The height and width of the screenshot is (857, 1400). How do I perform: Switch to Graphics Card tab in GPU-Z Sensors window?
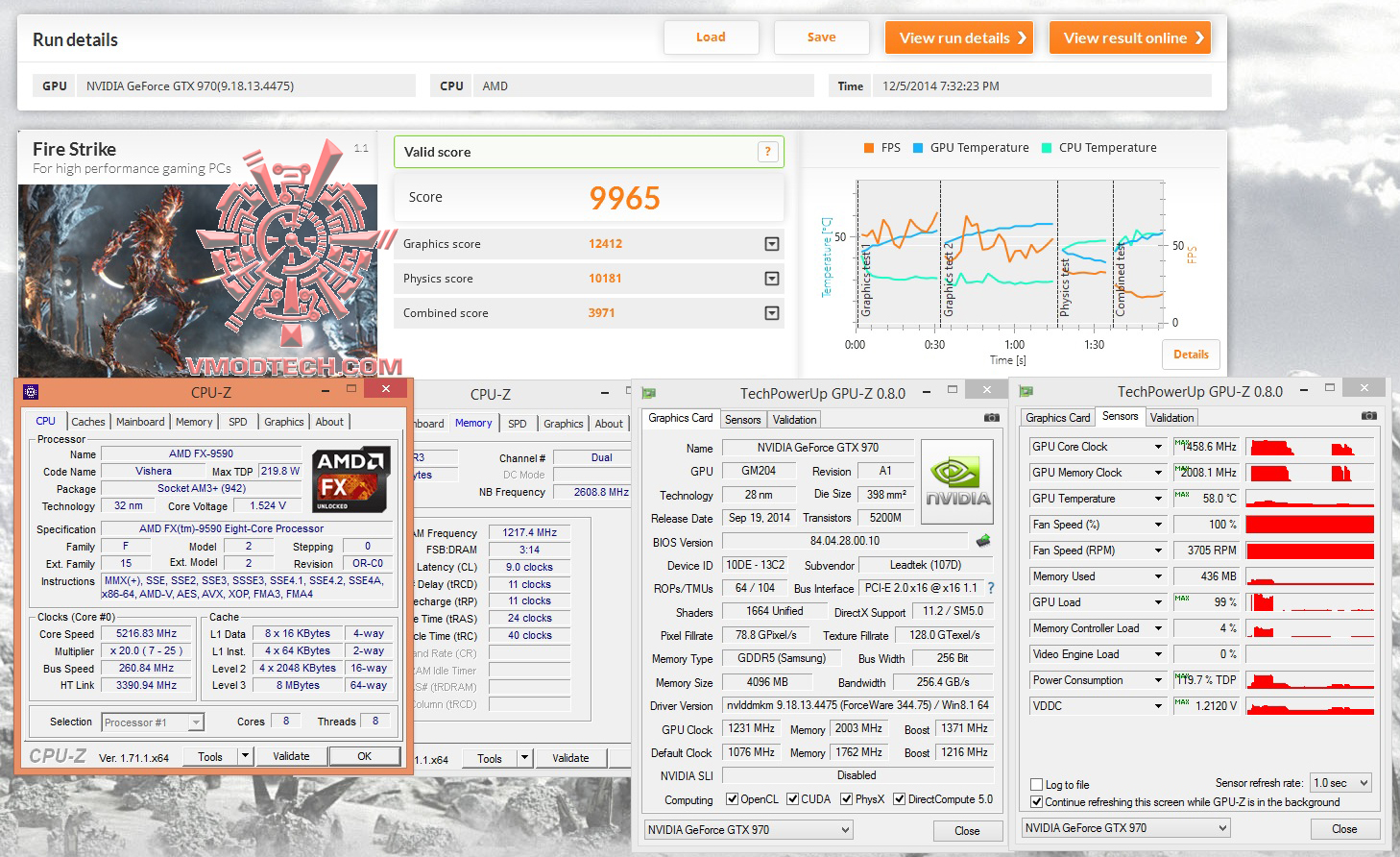pos(1058,418)
